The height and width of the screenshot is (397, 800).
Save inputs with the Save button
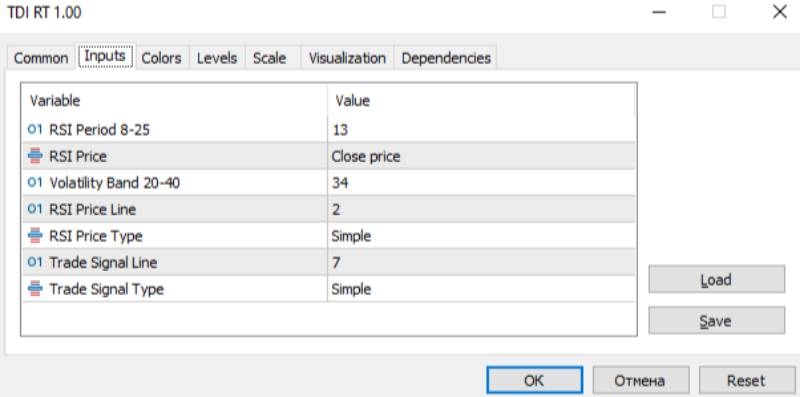point(716,320)
